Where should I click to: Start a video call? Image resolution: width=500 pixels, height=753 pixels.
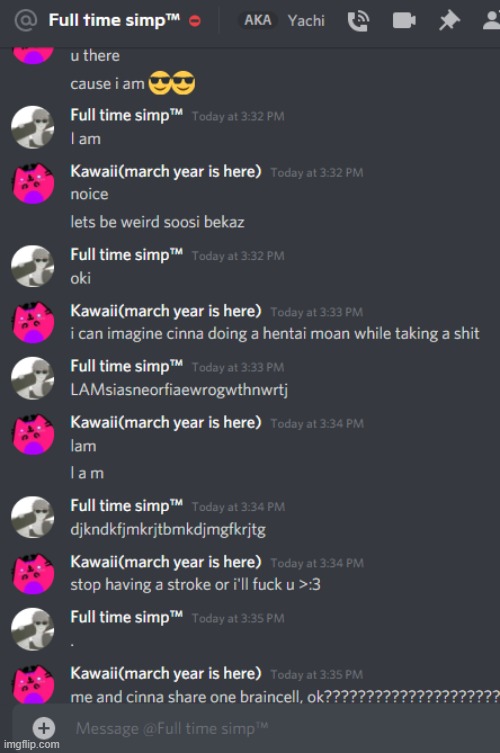coord(404,21)
